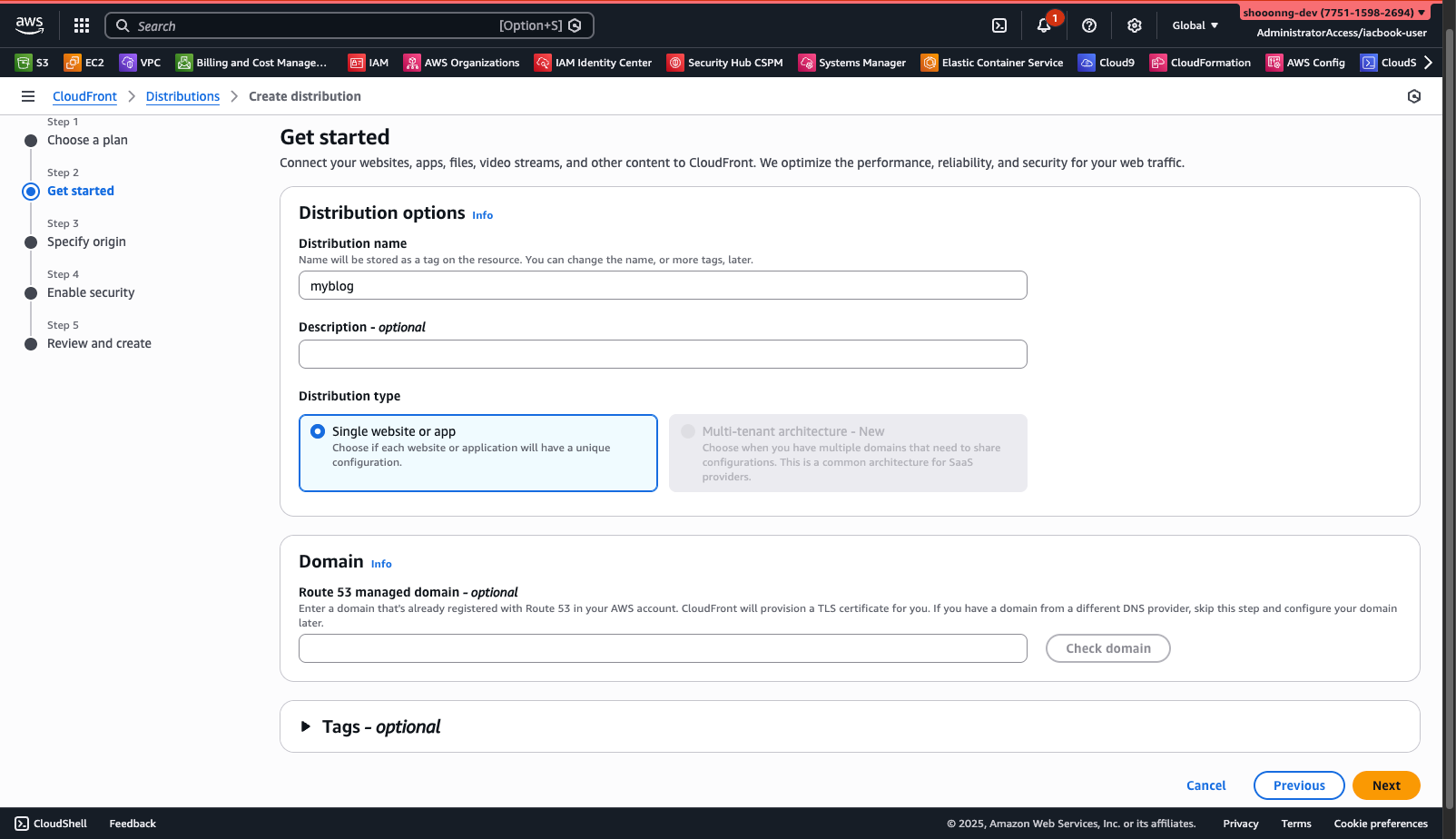Open EC2 from favorites bar
Viewport: 1456px width, 839px height.
pyautogui.click(x=84, y=63)
